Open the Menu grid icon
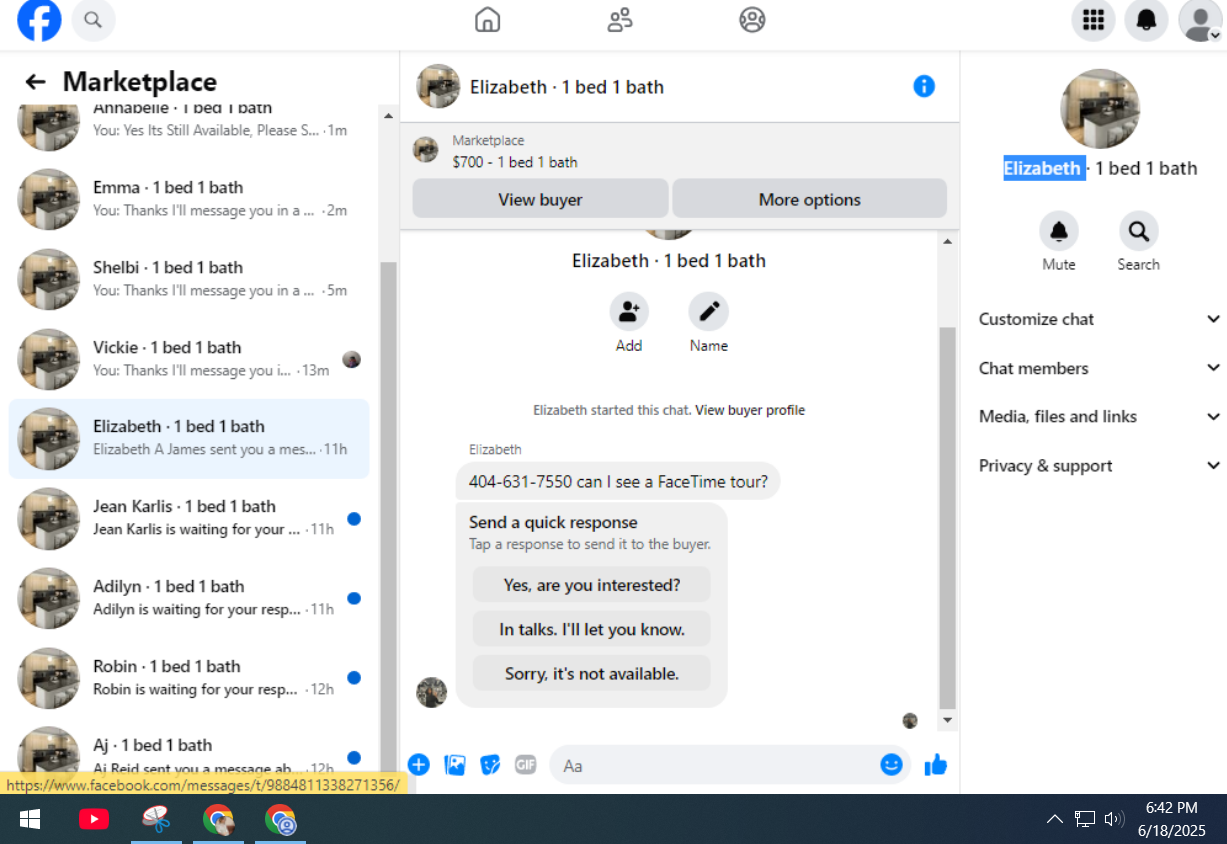1227x844 pixels. (x=1093, y=20)
